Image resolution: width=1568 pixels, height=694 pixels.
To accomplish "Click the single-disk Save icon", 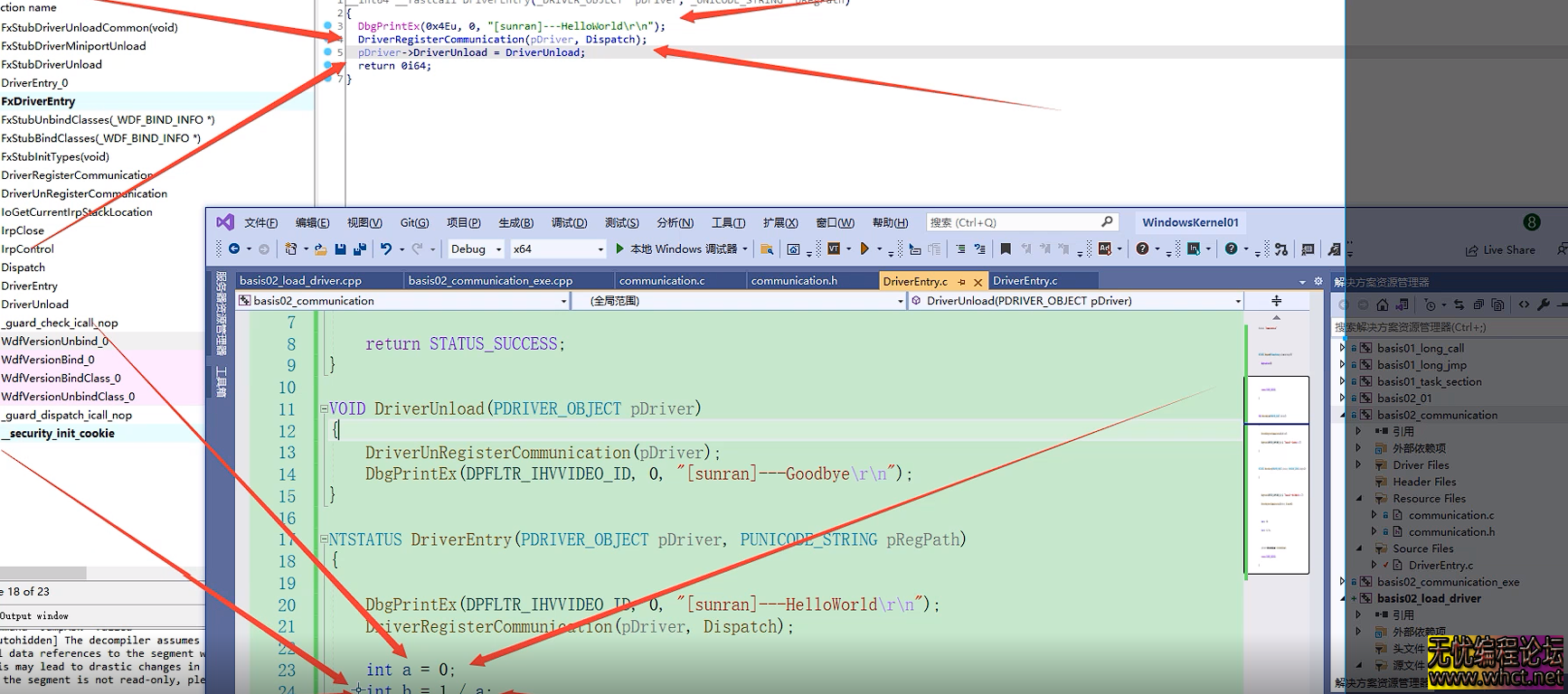I will tap(340, 249).
